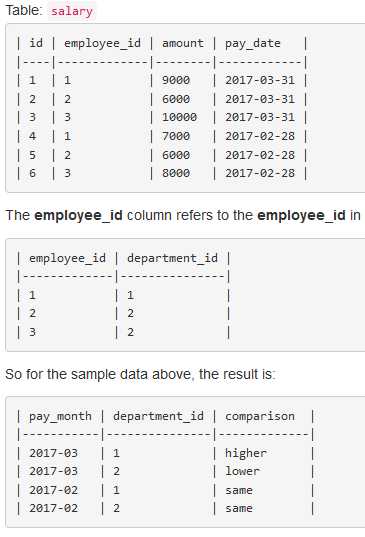Click the amount value 9000
365x537 pixels.
(176, 80)
